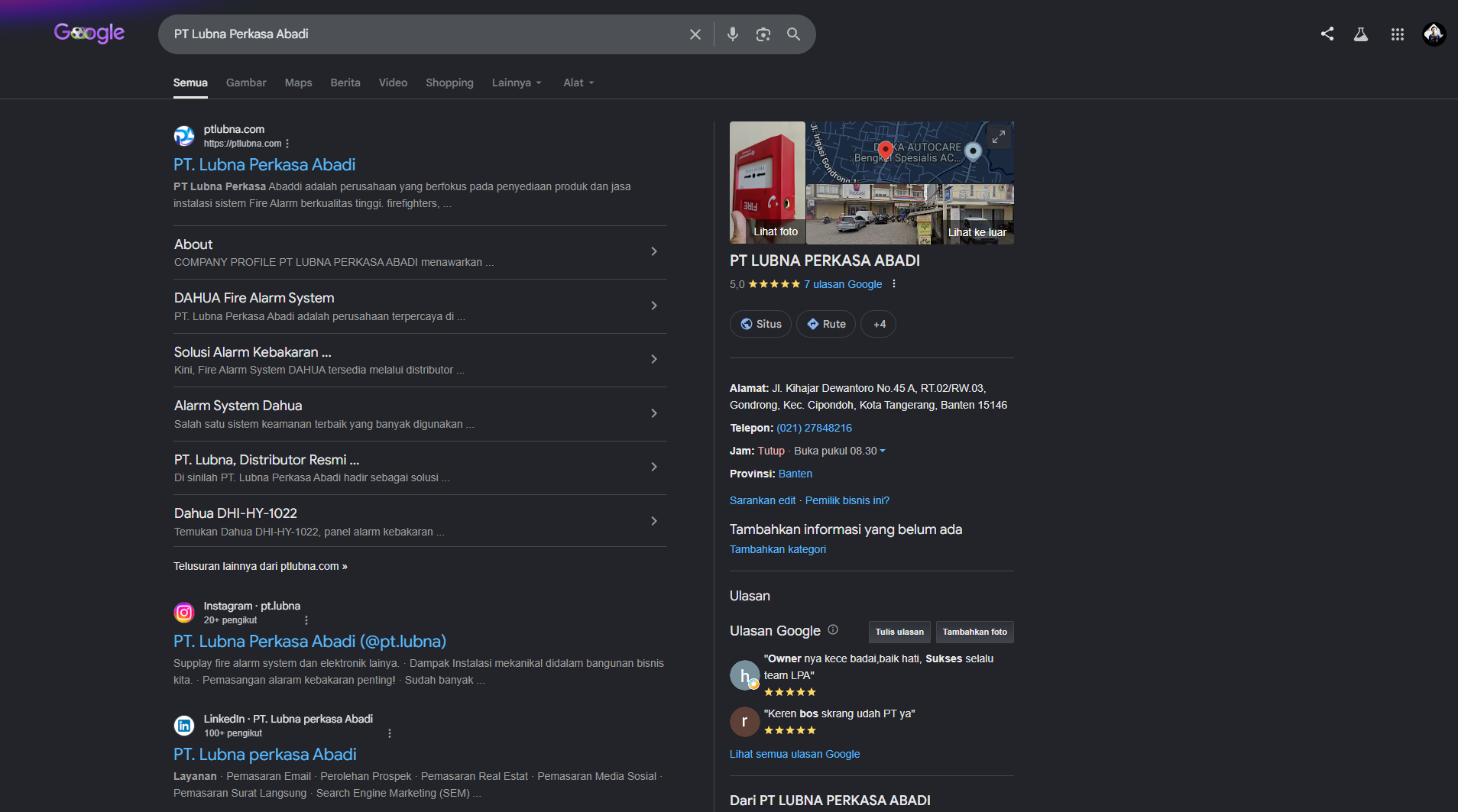
Task: Open the Dahua DHI-HY-1022 sitelink title
Action: [235, 513]
